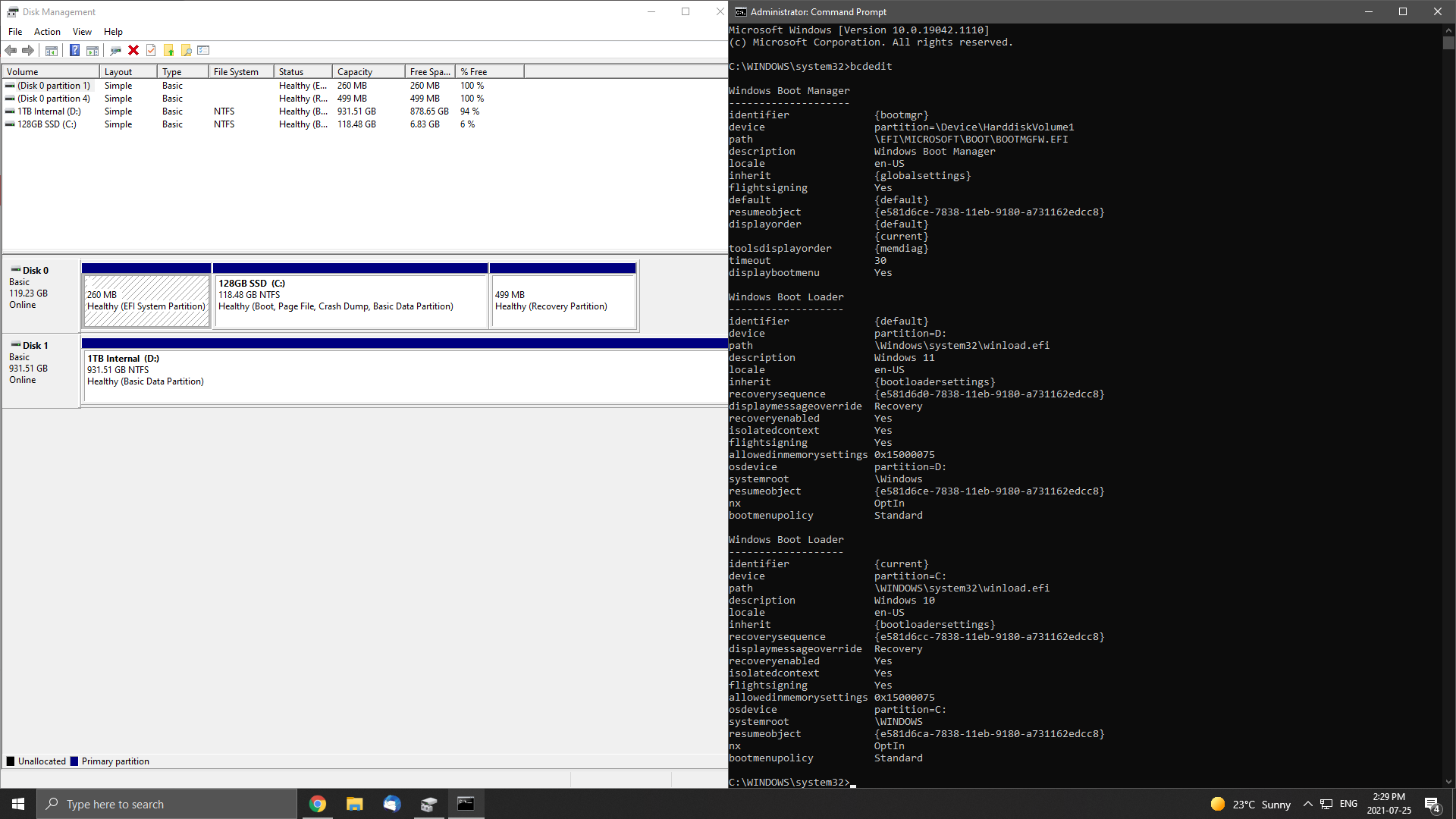Sort by the Capacity column header

pyautogui.click(x=369, y=71)
